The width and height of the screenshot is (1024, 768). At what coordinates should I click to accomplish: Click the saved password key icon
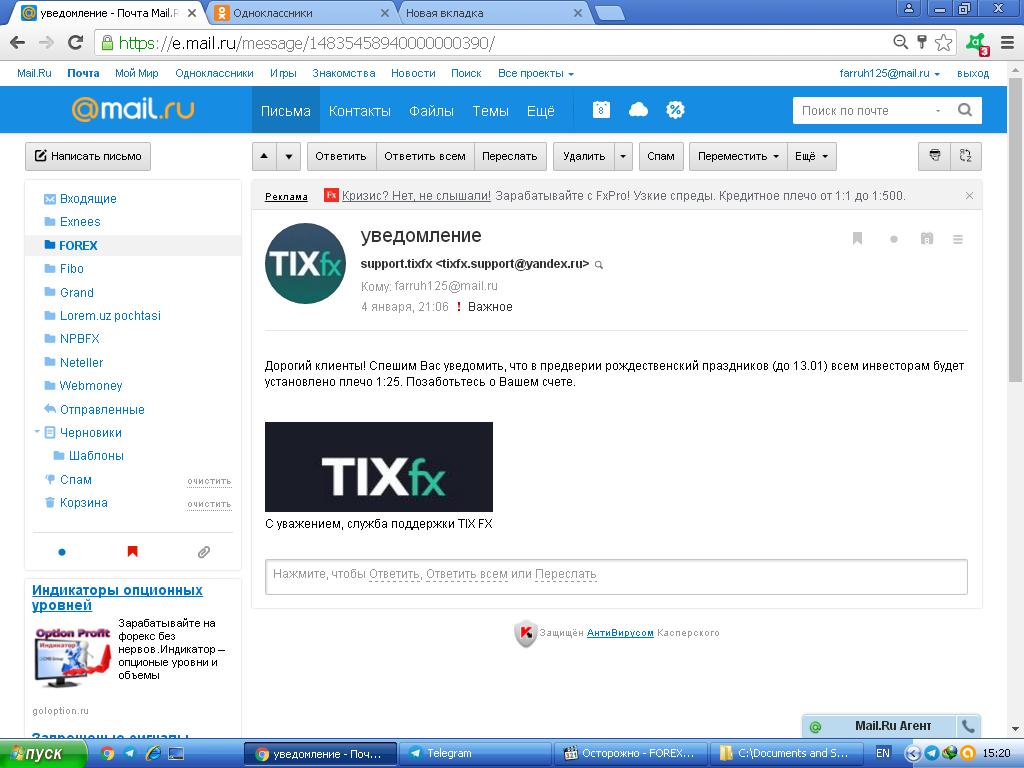tap(921, 43)
